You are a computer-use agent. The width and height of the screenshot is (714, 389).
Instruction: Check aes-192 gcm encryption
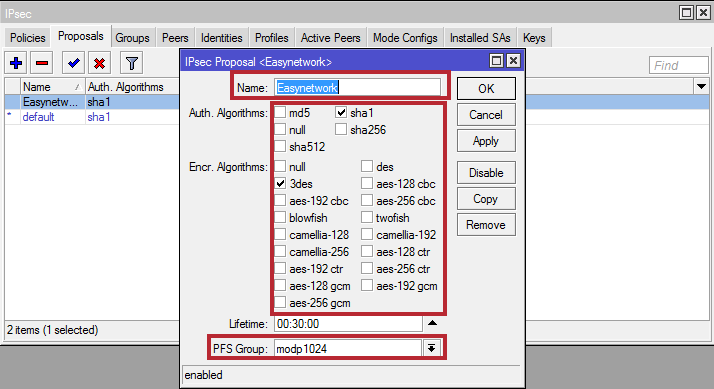367,286
